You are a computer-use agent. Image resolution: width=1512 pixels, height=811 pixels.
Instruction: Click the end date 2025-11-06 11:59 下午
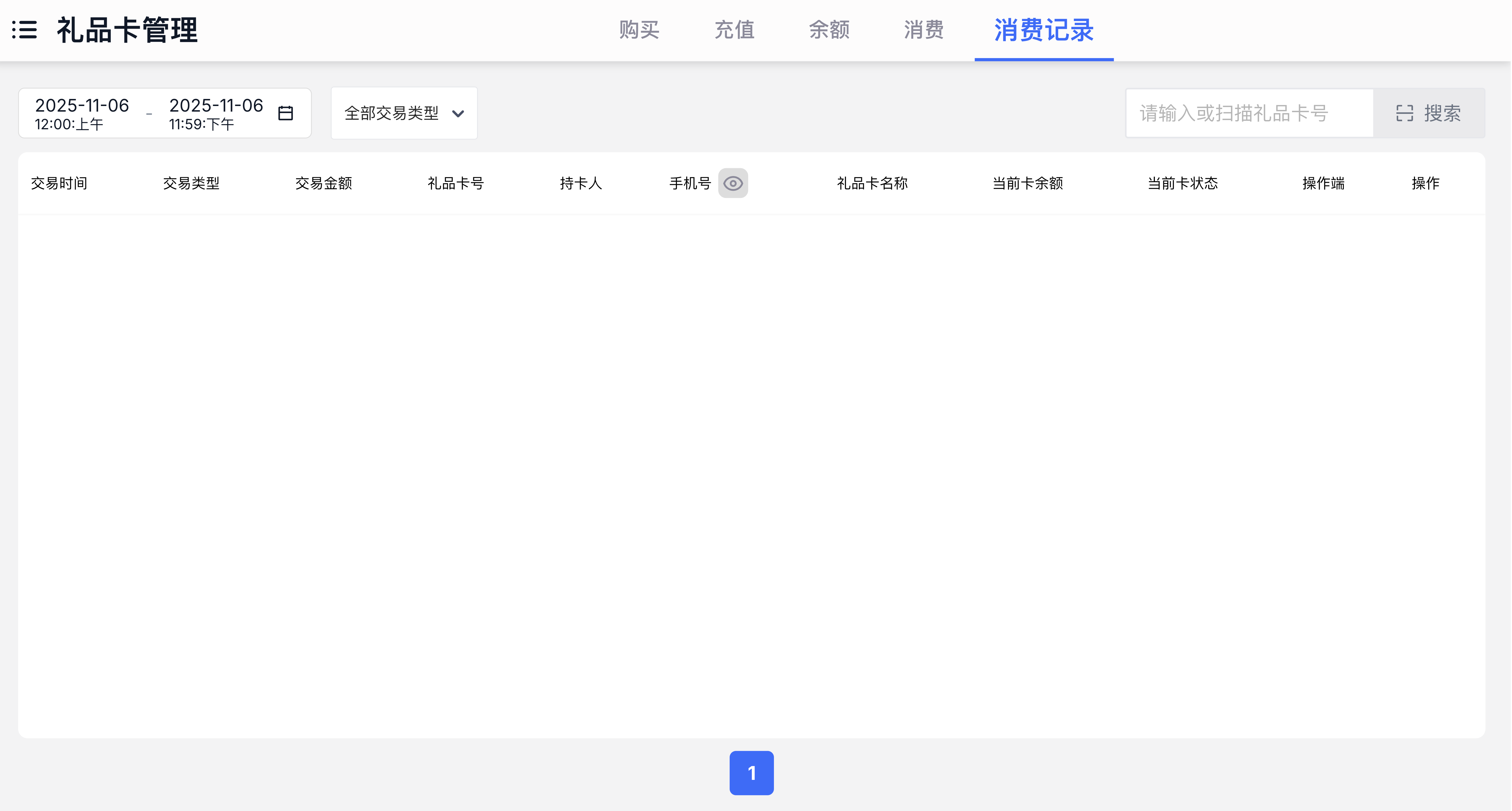(216, 113)
